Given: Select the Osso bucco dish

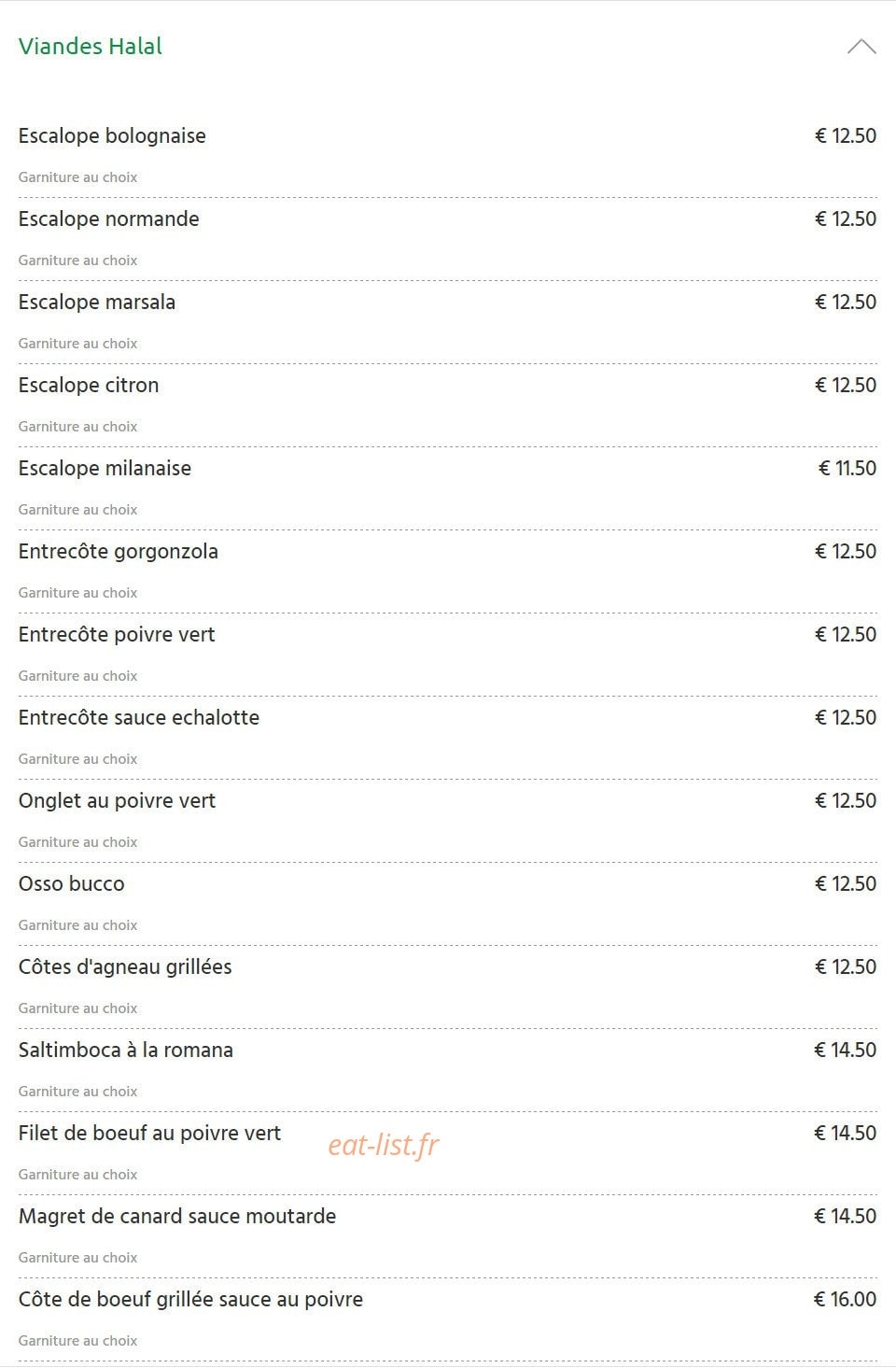Looking at the screenshot, I should click(x=72, y=884).
